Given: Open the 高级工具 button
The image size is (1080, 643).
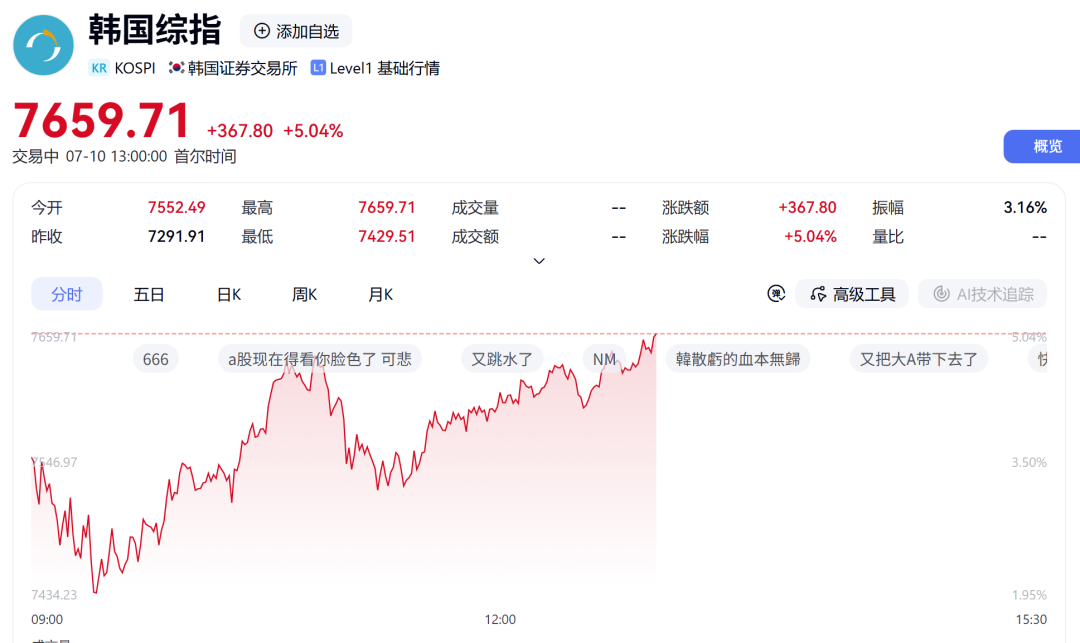Looking at the screenshot, I should tap(852, 294).
